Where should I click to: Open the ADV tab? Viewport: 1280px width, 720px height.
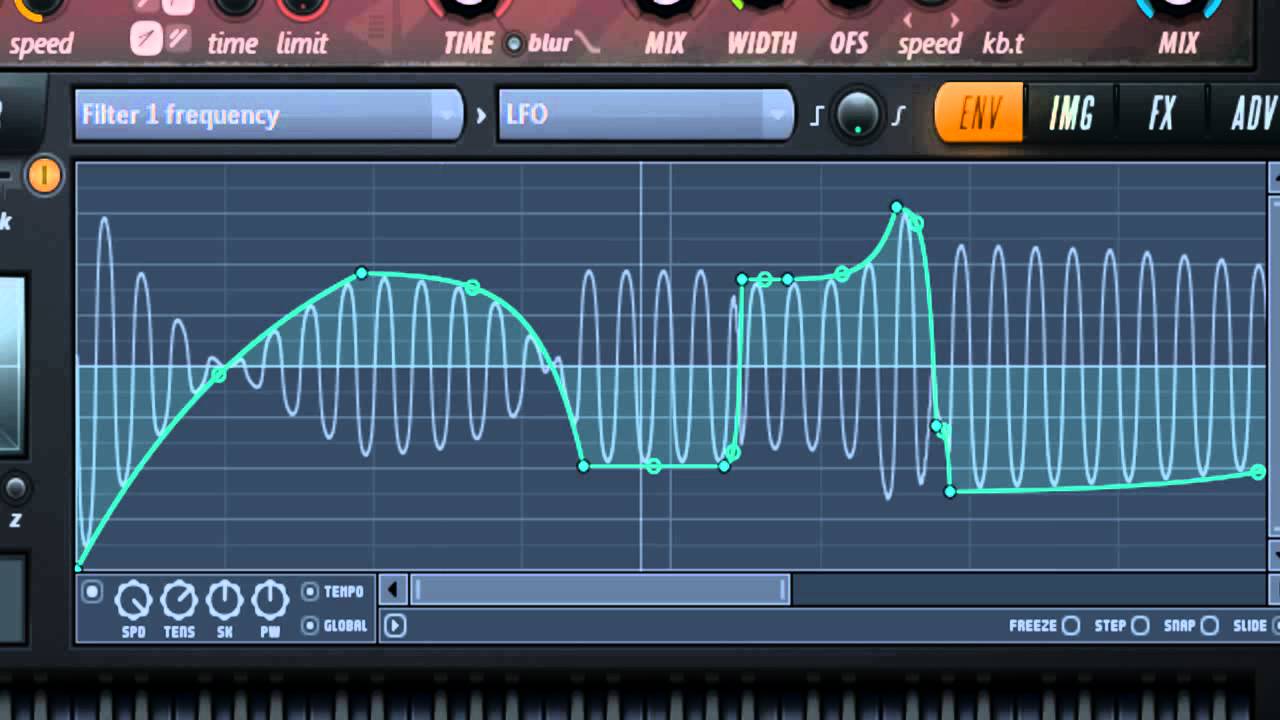[1247, 113]
